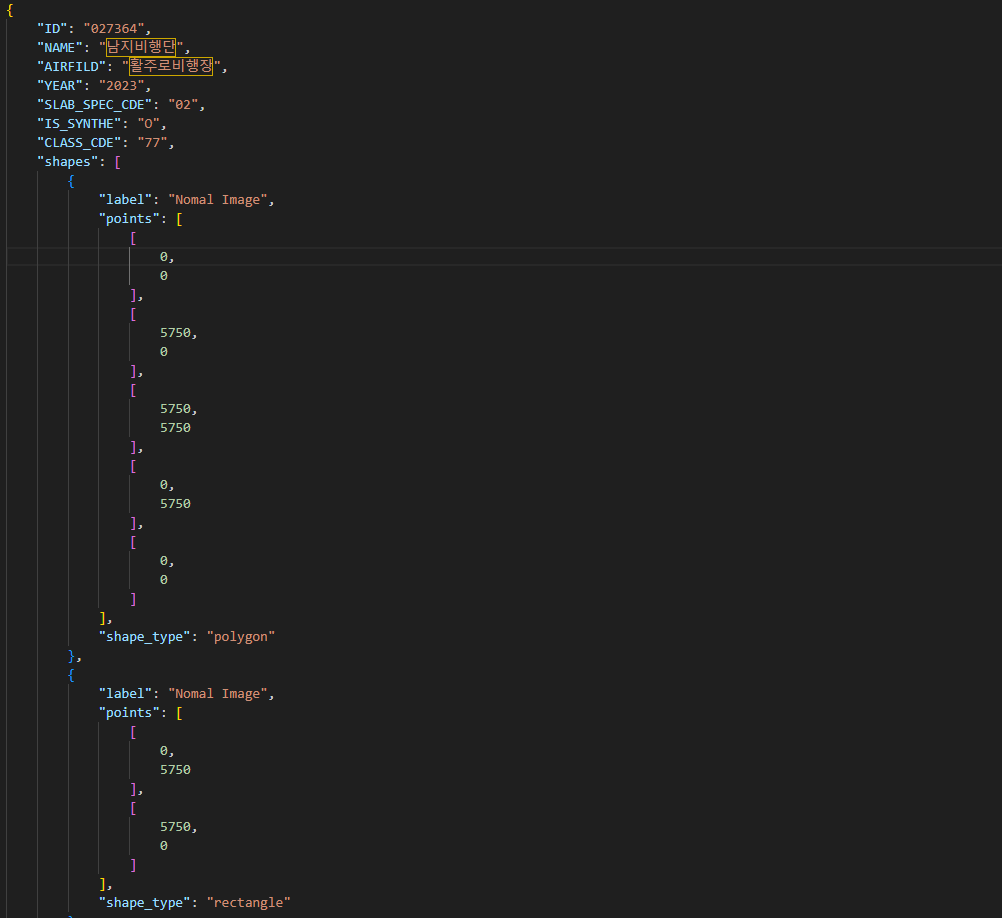This screenshot has width=1002, height=918.
Task: Place cursor on the "IS_SYNTHE" key
Action: (79, 124)
